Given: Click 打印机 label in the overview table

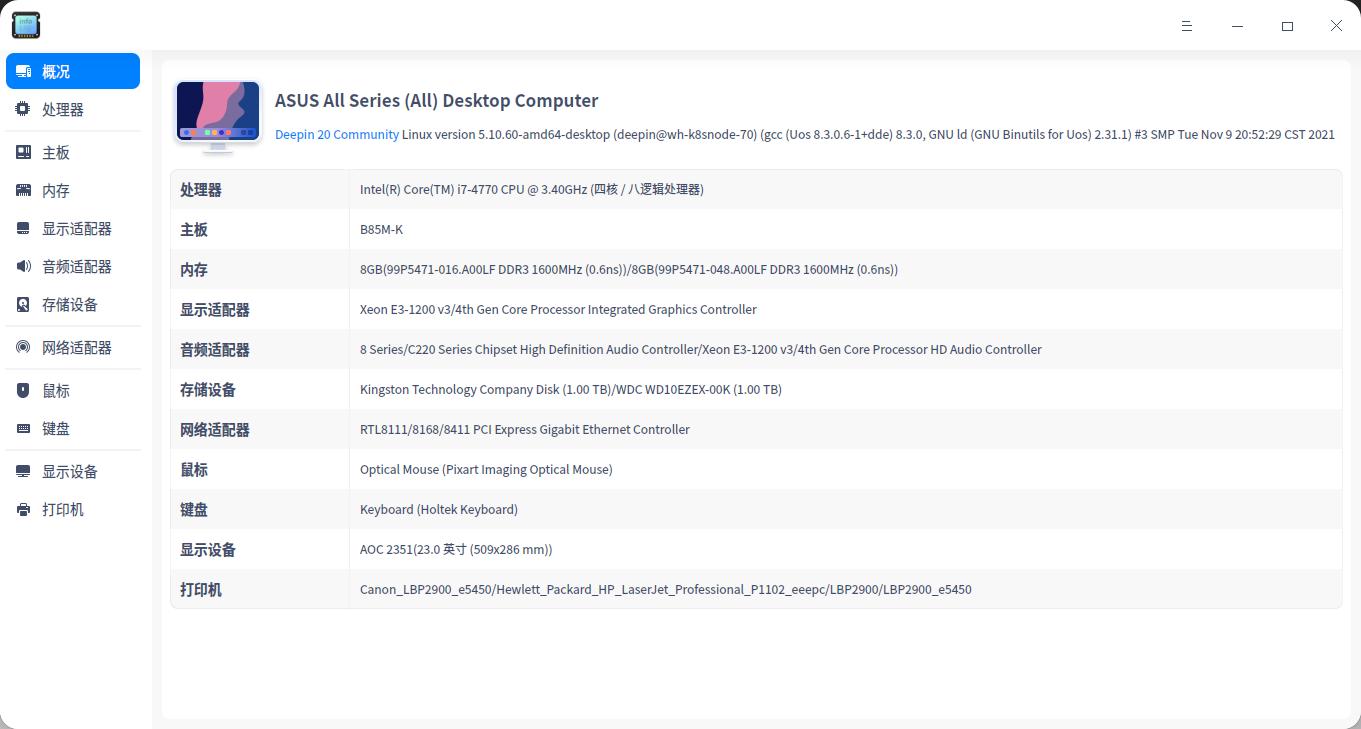Looking at the screenshot, I should click(x=201, y=590).
